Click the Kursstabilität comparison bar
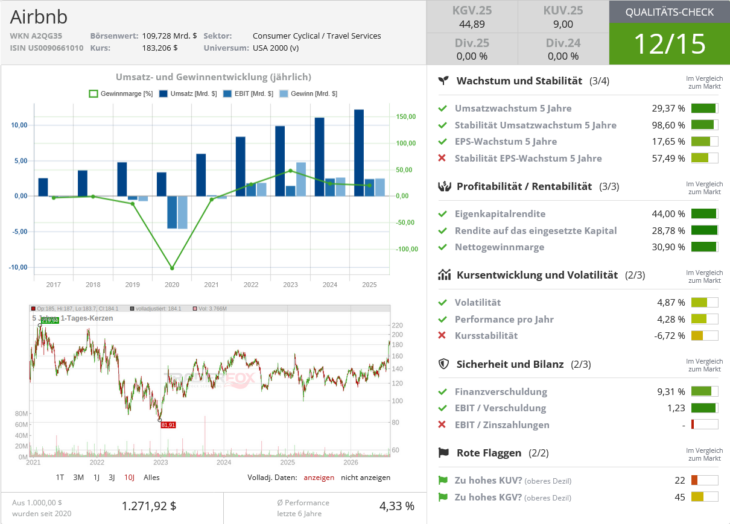 click(x=704, y=336)
